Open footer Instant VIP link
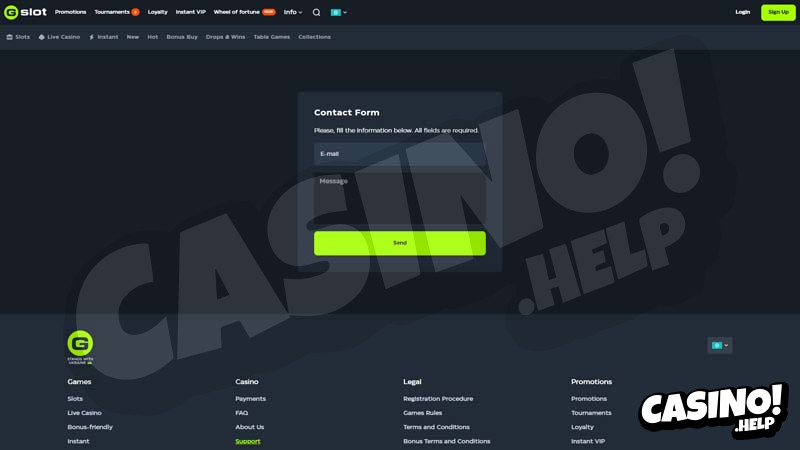Viewport: 800px width, 450px height. pyautogui.click(x=588, y=441)
